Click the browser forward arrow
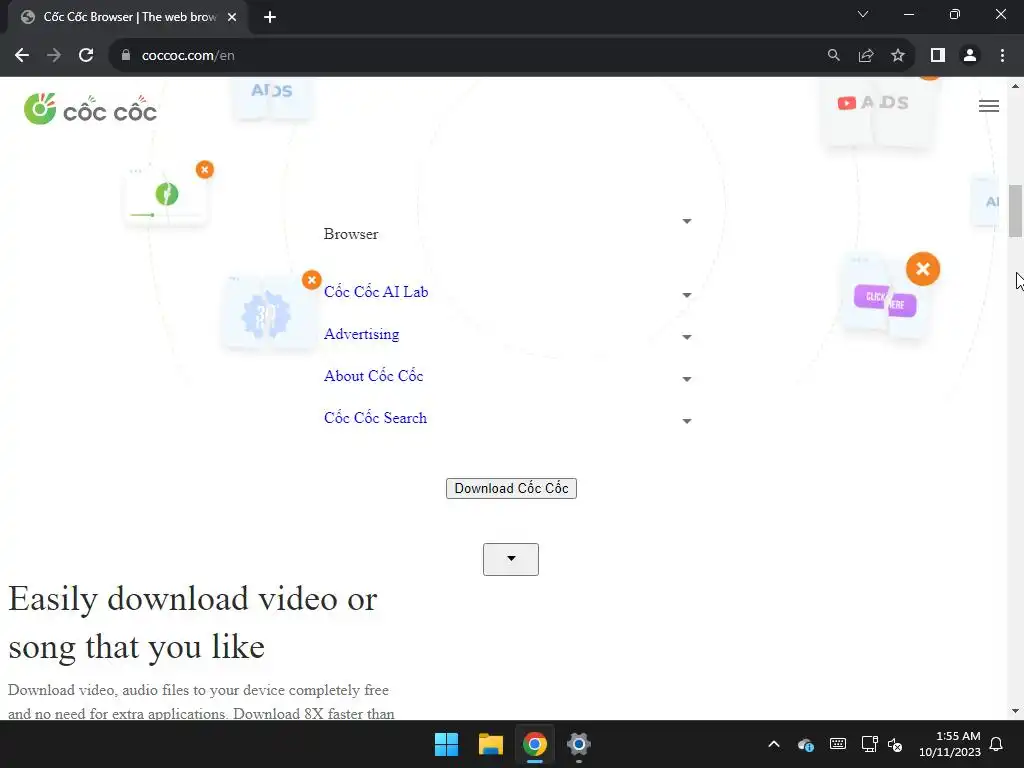Screen dimensions: 1024x768 pyautogui.click(x=54, y=56)
